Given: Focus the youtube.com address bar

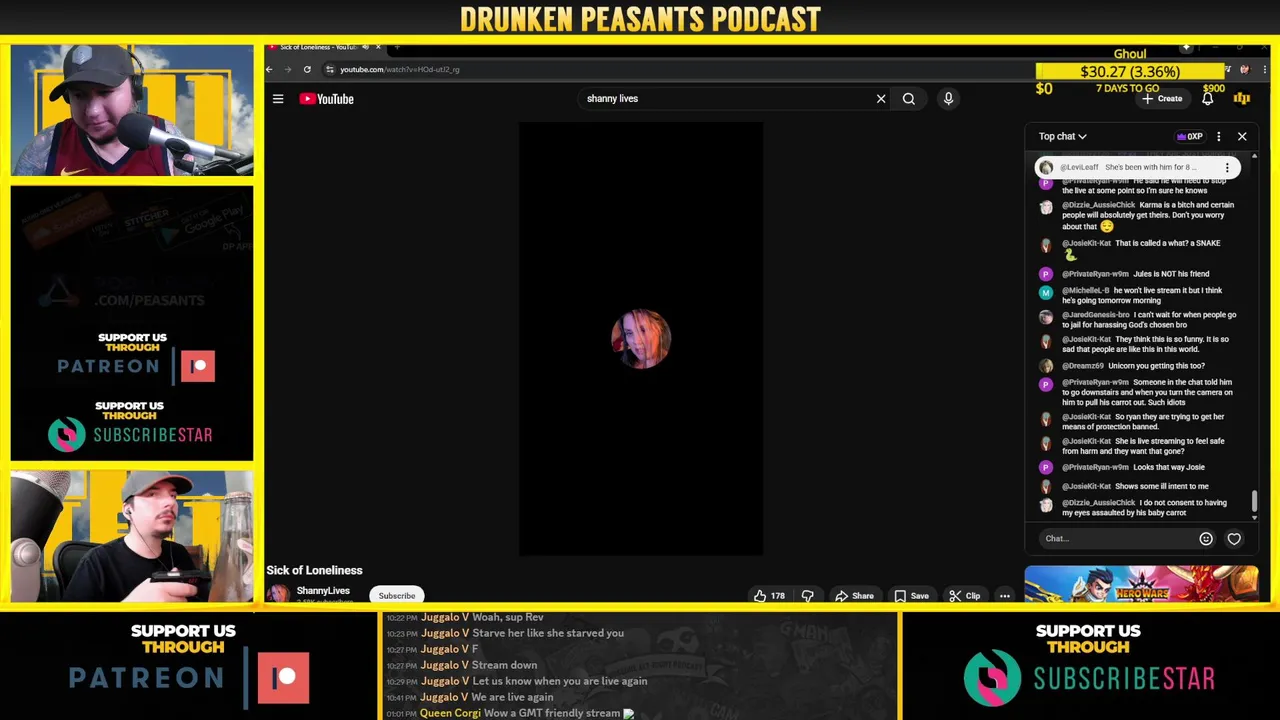Looking at the screenshot, I should 680,69.
